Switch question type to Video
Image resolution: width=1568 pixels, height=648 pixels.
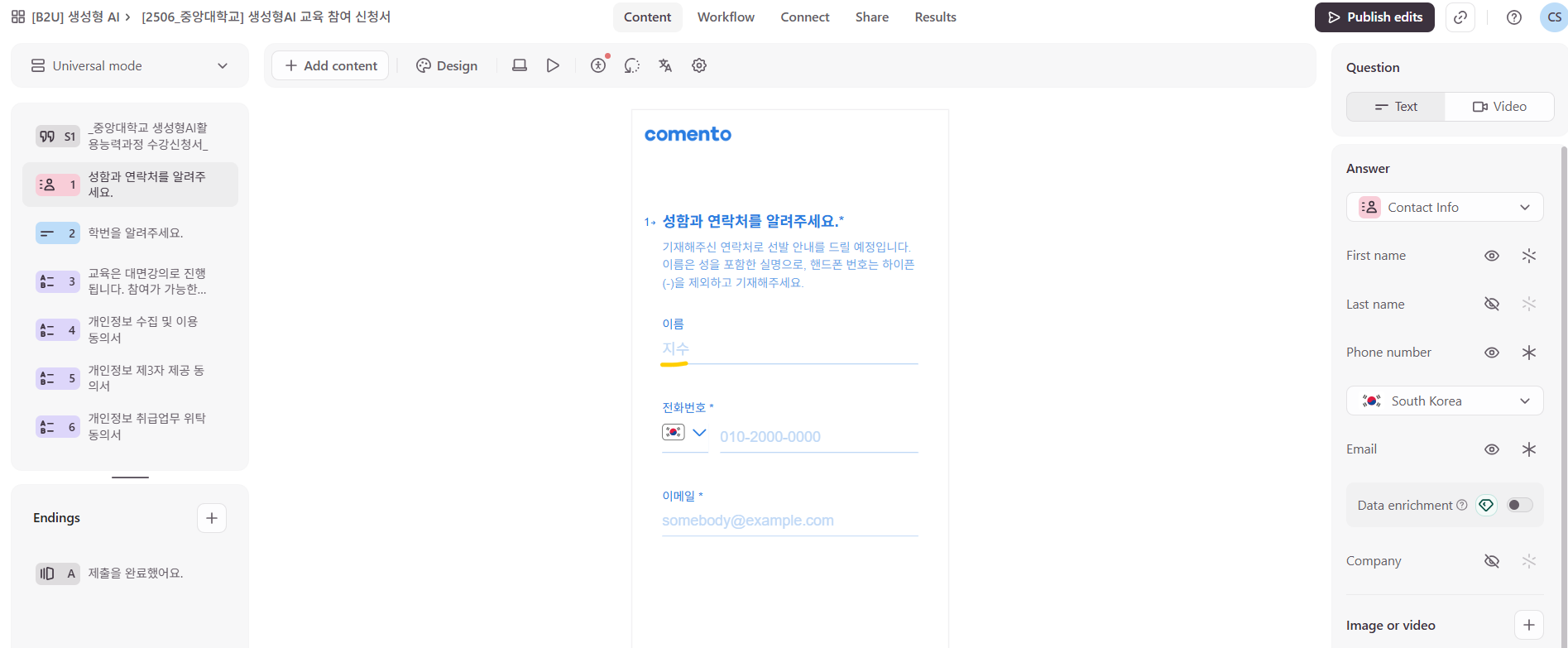[1499, 107]
